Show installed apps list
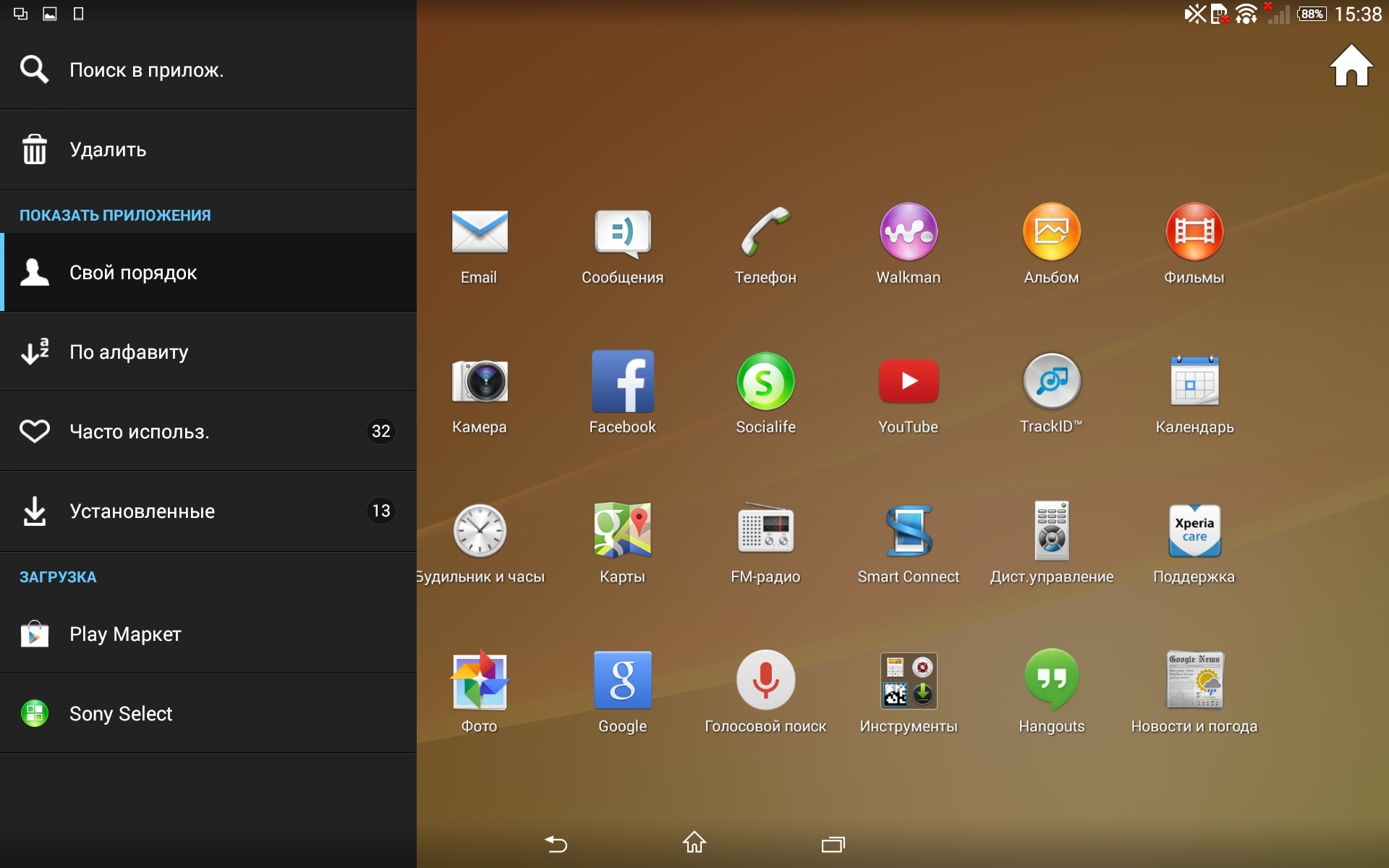Viewport: 1389px width, 868px height. coord(208,511)
